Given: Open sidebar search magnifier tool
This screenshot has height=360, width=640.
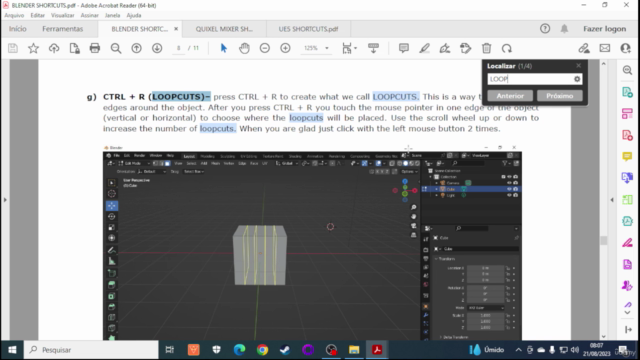Looking at the screenshot, I should point(627,70).
